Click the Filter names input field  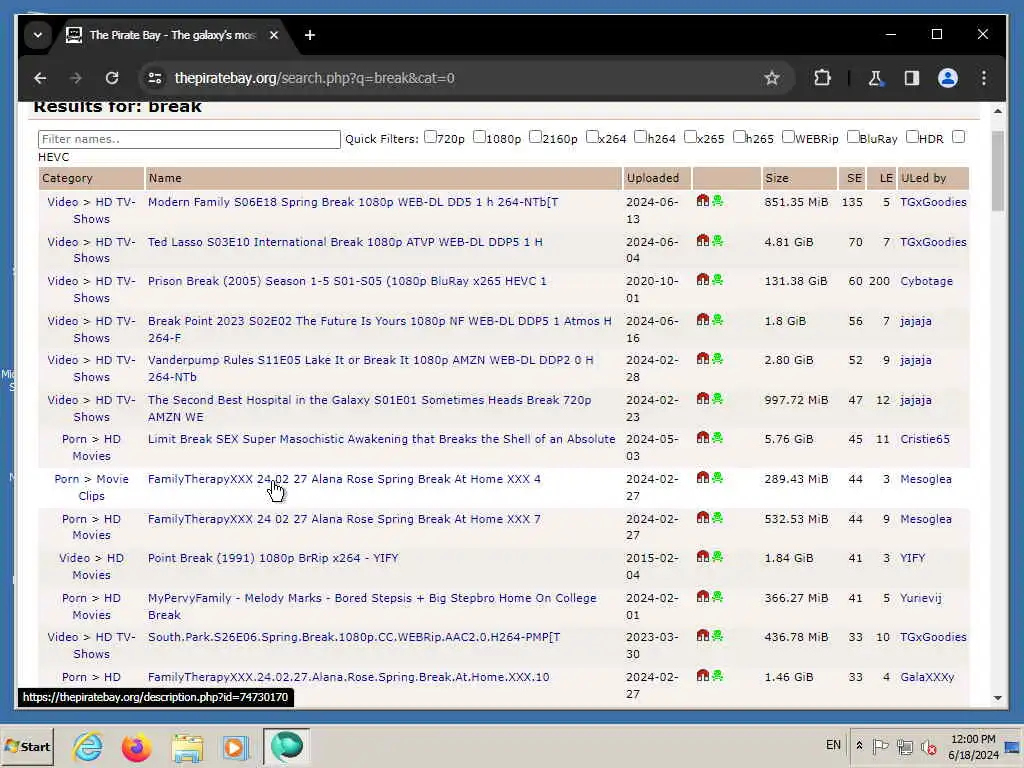point(189,139)
